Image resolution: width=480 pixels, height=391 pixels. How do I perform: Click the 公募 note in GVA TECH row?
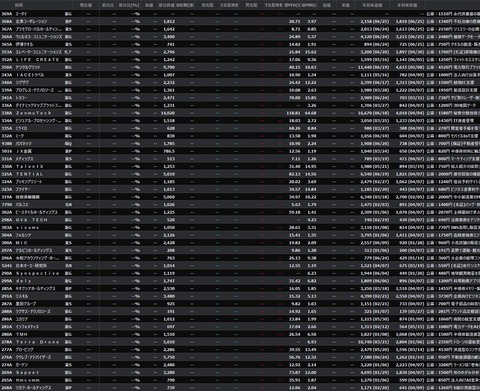point(453,220)
